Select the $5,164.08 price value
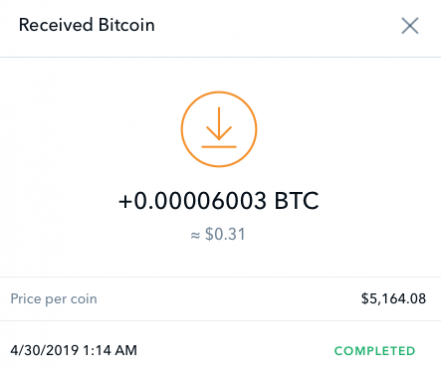 coord(393,299)
